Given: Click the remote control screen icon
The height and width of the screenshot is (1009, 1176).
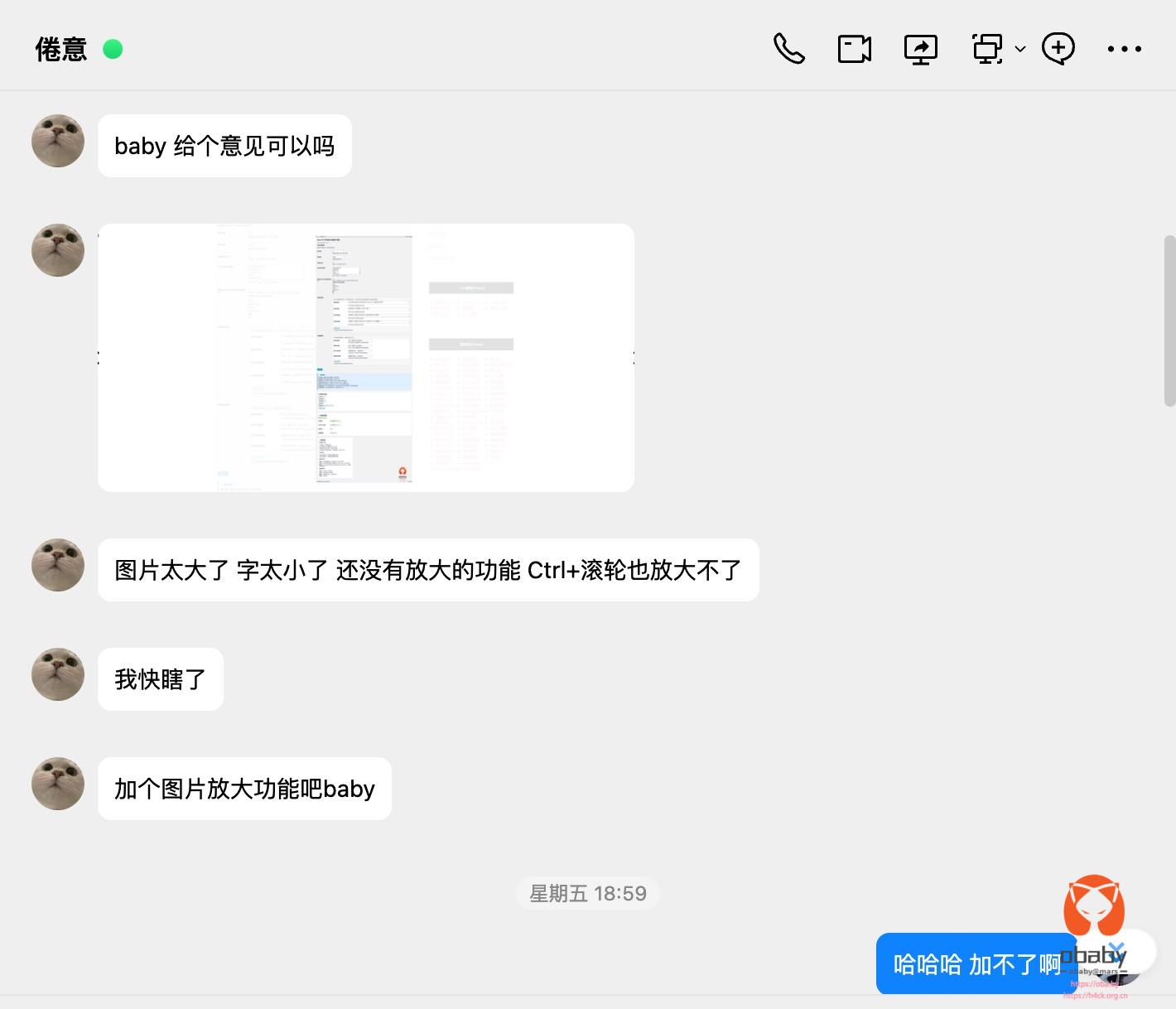Looking at the screenshot, I should (x=987, y=49).
